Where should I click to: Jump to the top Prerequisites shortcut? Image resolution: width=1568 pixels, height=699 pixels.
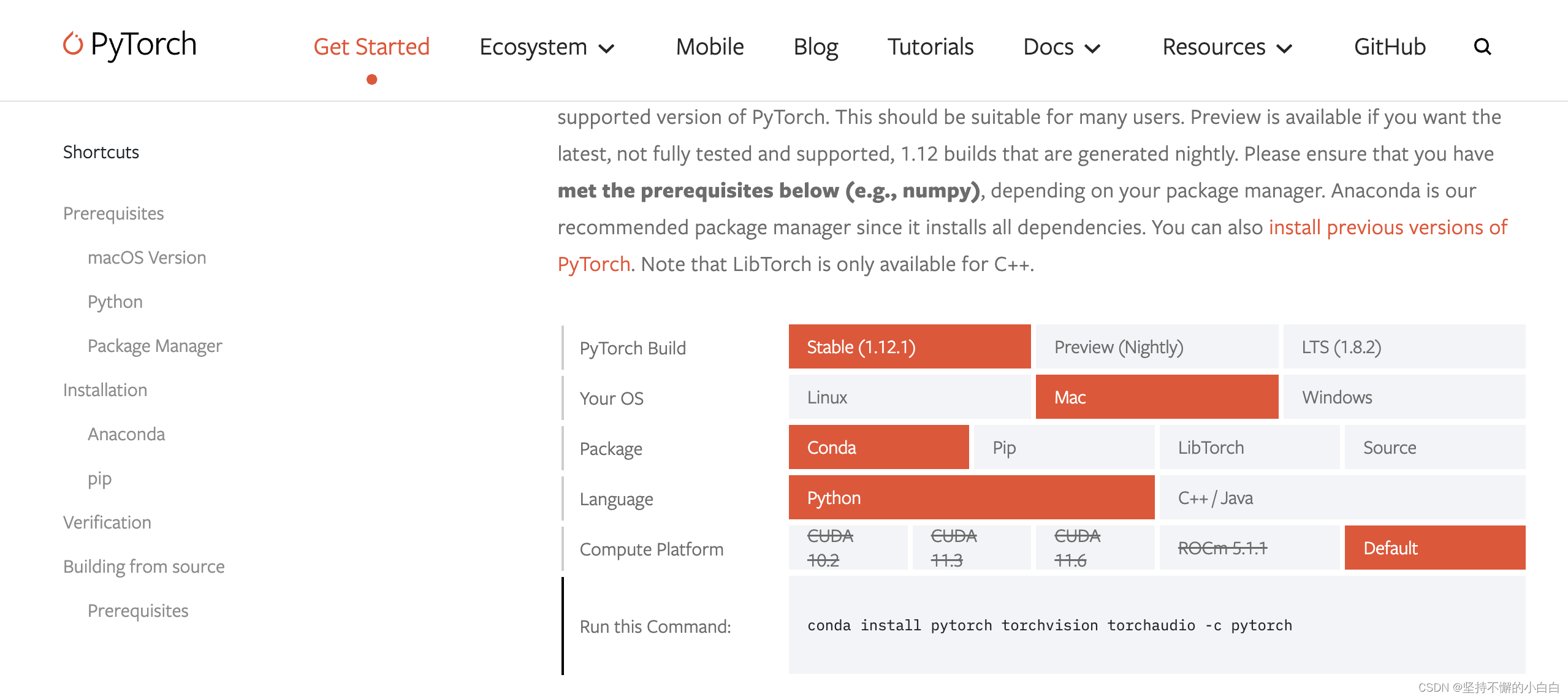(113, 213)
